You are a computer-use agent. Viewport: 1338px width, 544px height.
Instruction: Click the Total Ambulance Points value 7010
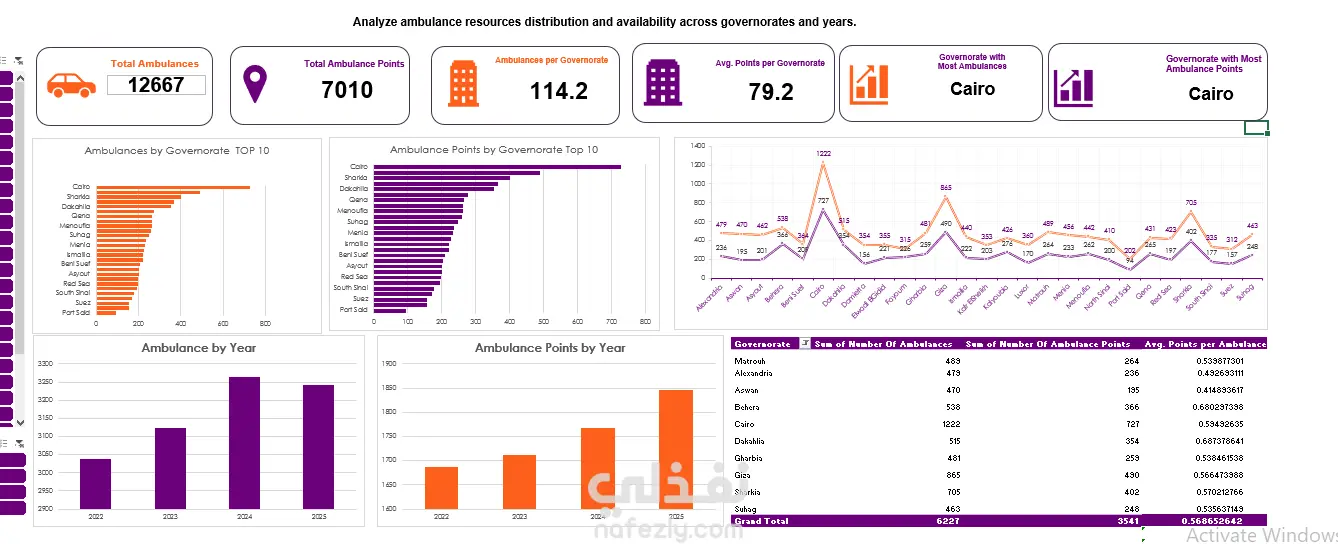pos(347,90)
